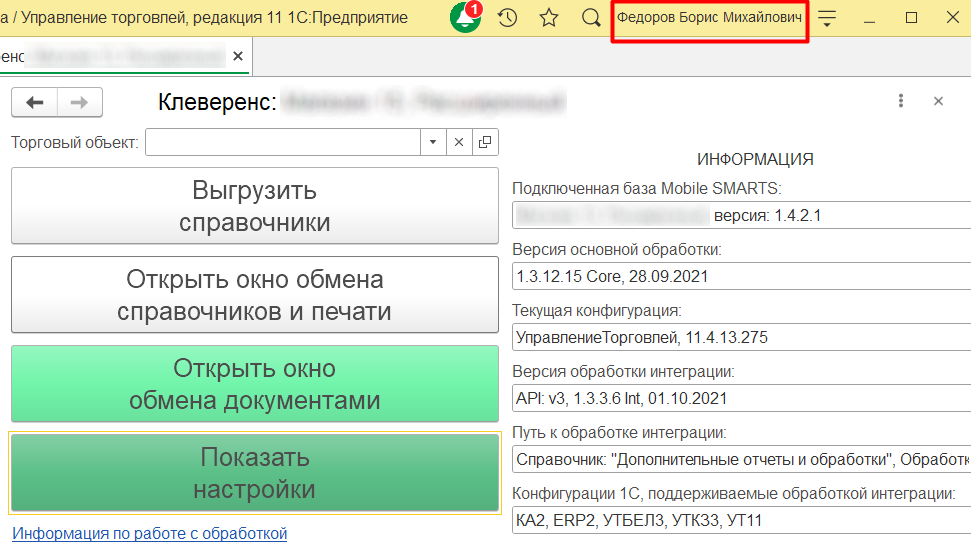Click the search magnifier icon
The width and height of the screenshot is (971, 543).
pyautogui.click(x=591, y=17)
